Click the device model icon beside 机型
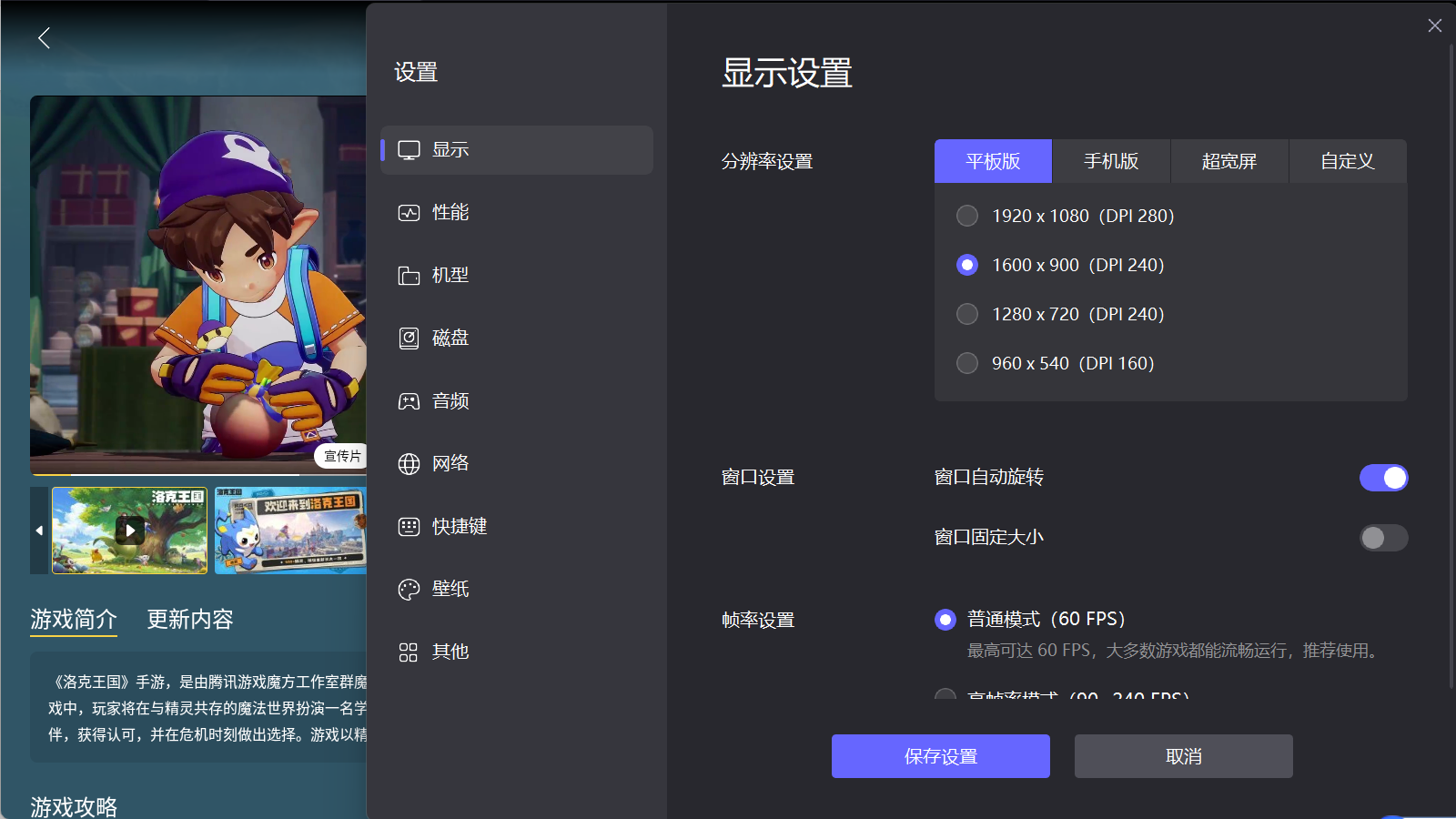 (x=409, y=276)
